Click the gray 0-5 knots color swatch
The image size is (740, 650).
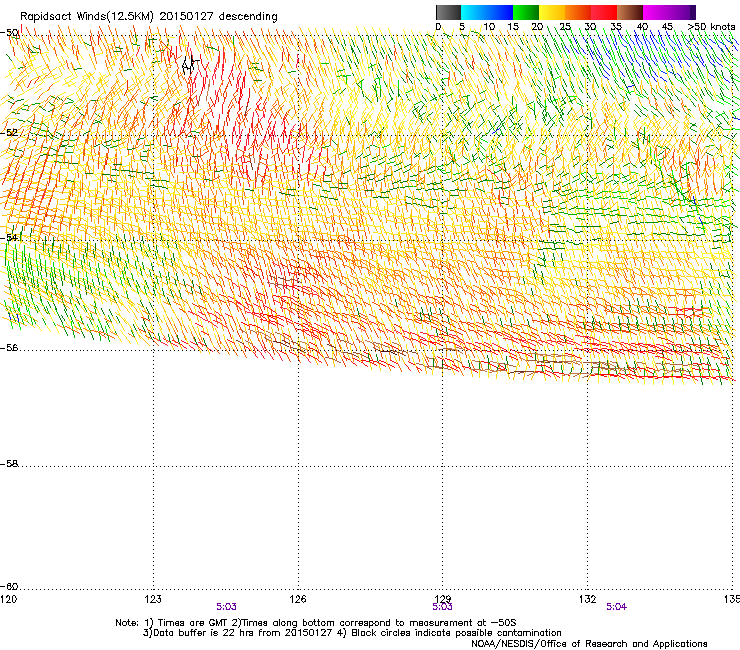448,12
